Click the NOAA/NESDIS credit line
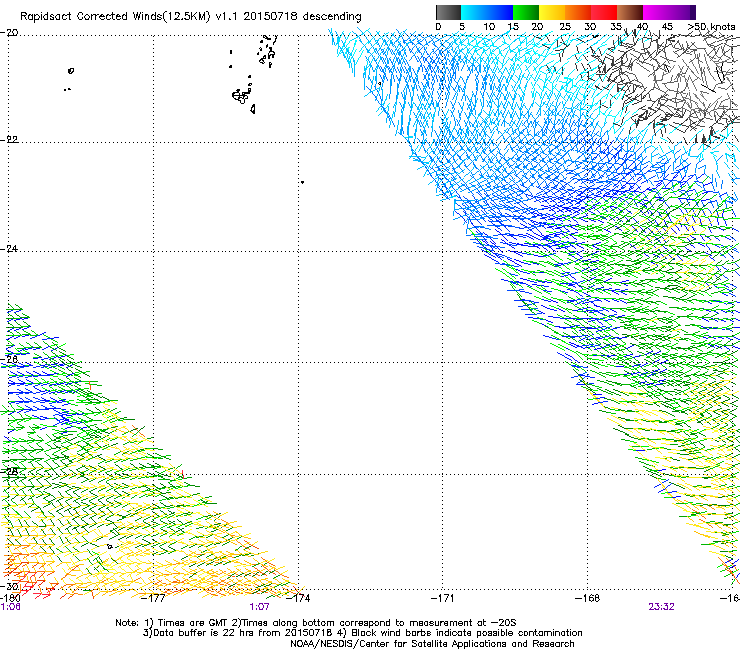The image size is (740, 650). (432, 644)
